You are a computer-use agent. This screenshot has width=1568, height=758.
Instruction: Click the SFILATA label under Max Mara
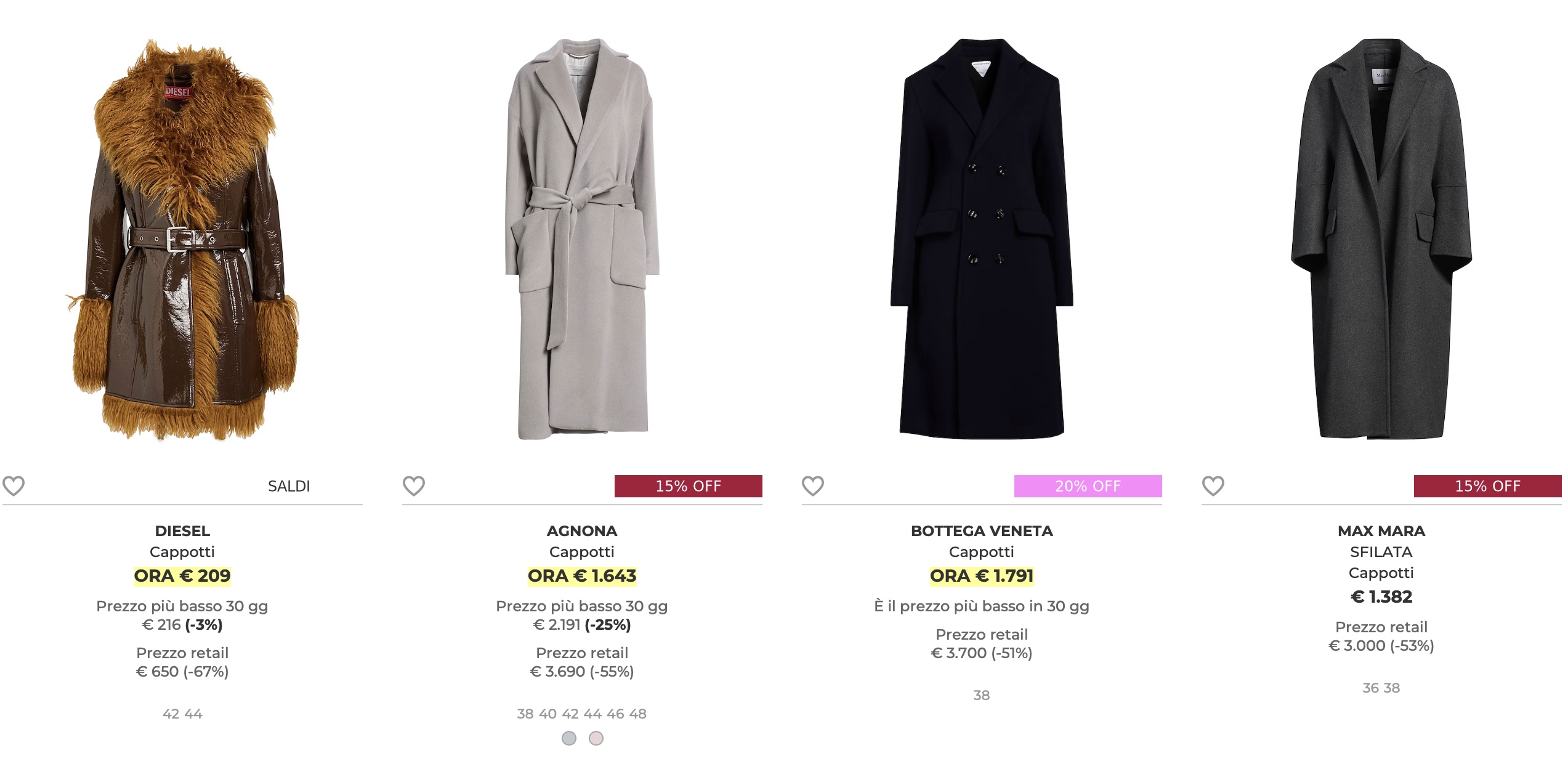pyautogui.click(x=1381, y=552)
